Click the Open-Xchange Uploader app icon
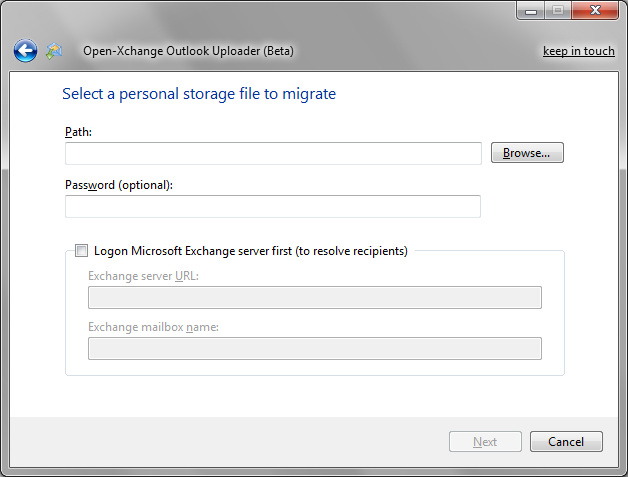Image resolution: width=628 pixels, height=477 pixels. pyautogui.click(x=54, y=51)
